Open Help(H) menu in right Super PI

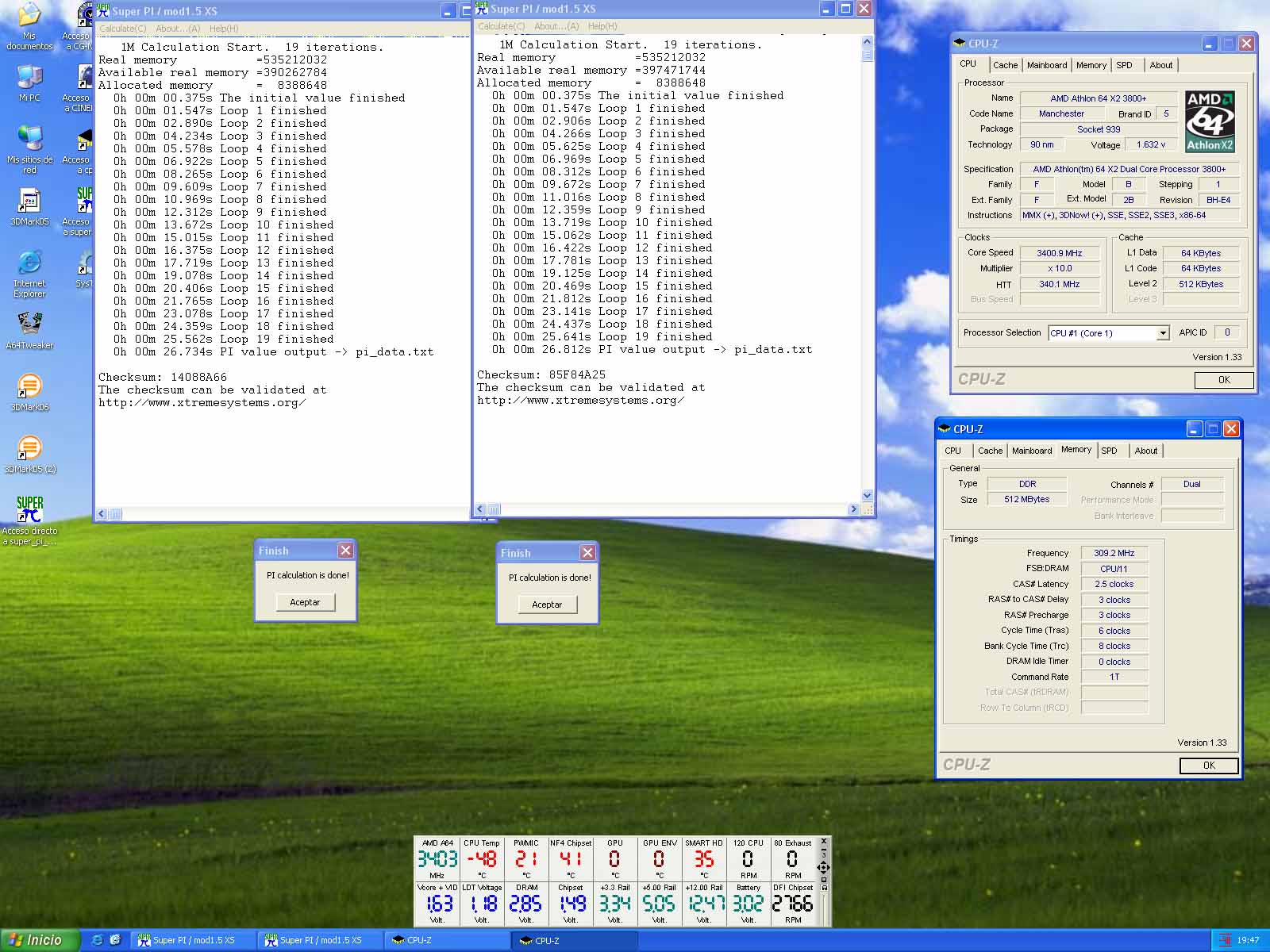tap(602, 26)
